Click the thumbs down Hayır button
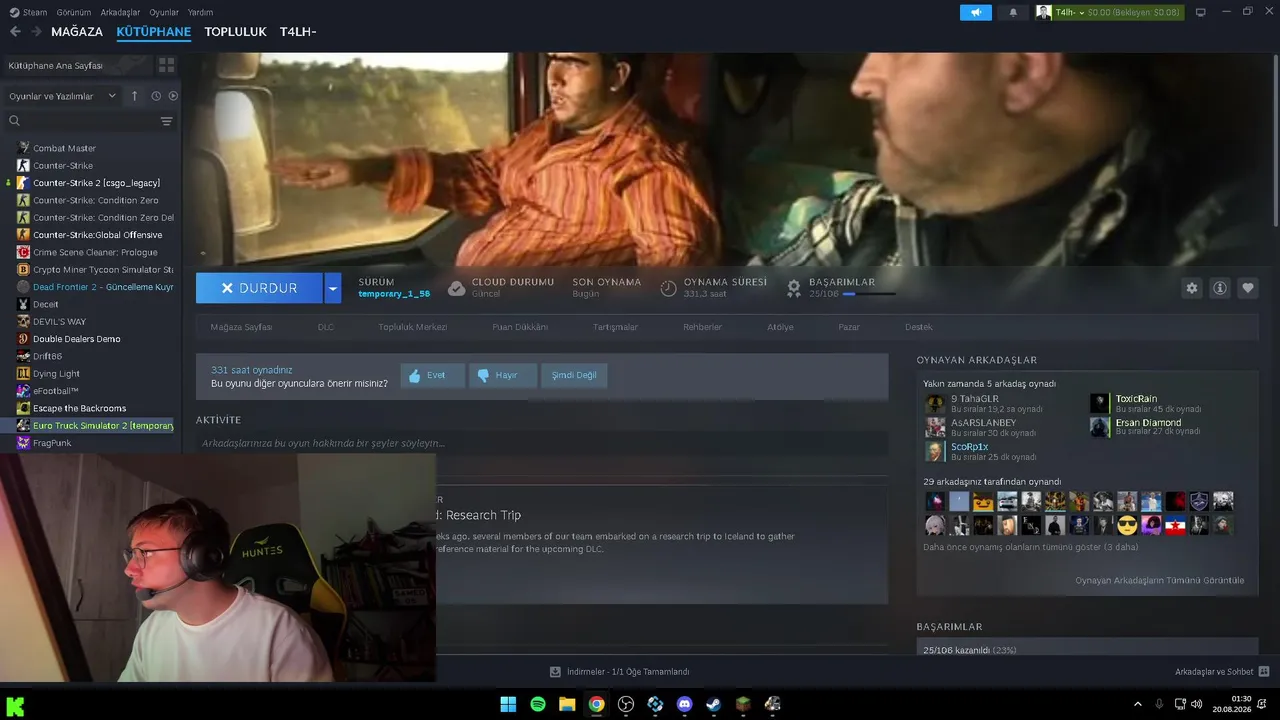 pyautogui.click(x=503, y=375)
